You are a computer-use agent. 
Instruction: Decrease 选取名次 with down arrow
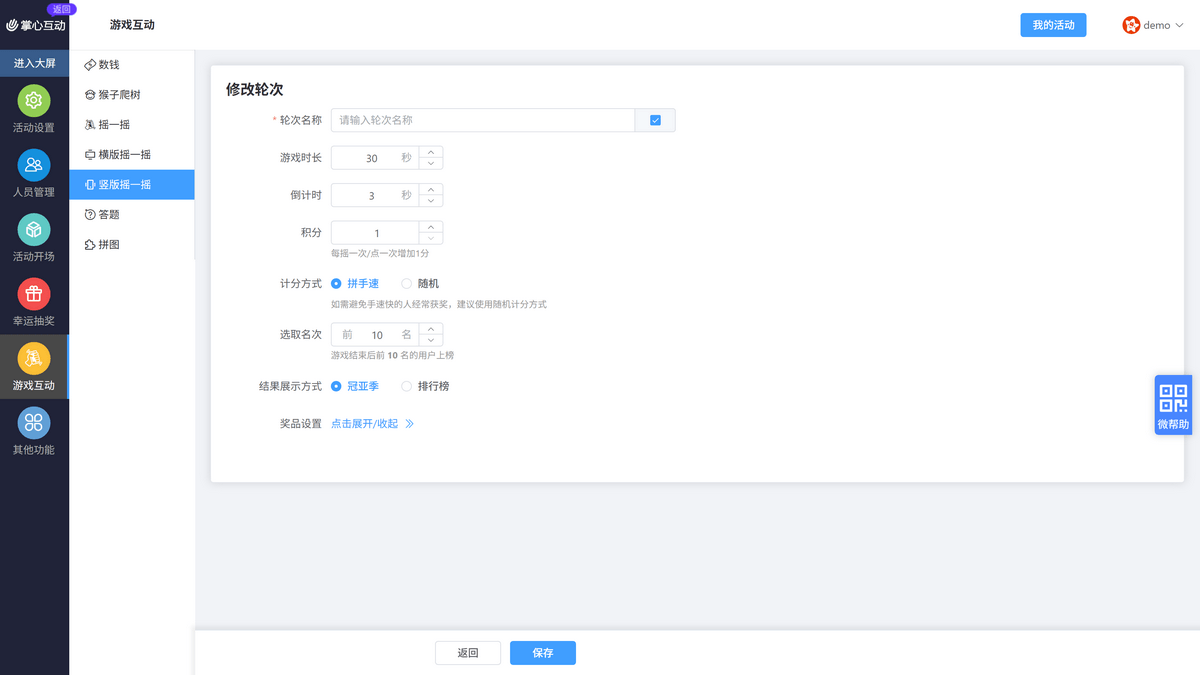click(x=431, y=340)
